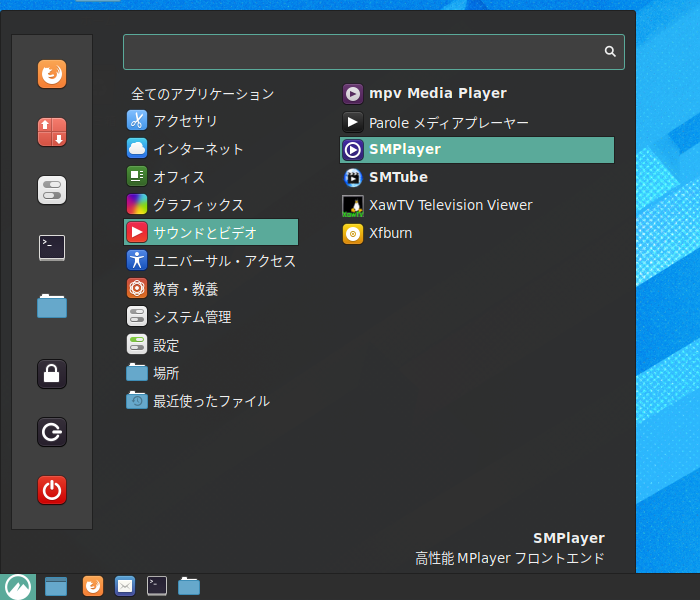Viewport: 700px width, 600px height.
Task: Open the file manager folder in the sidebar
Action: point(52,306)
